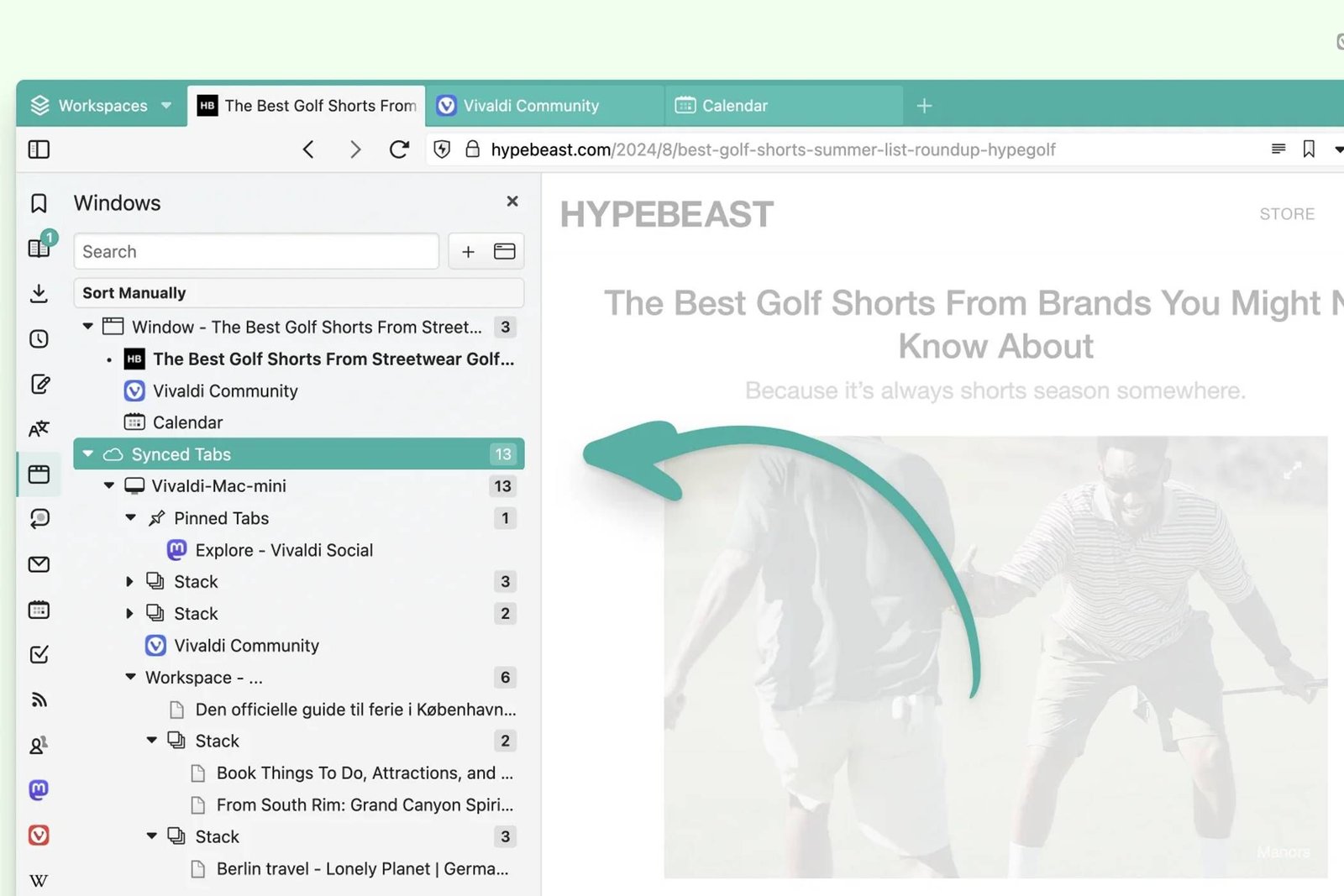
Task: Collapse the Vivaldi-Mac-mini device node
Action: click(109, 486)
